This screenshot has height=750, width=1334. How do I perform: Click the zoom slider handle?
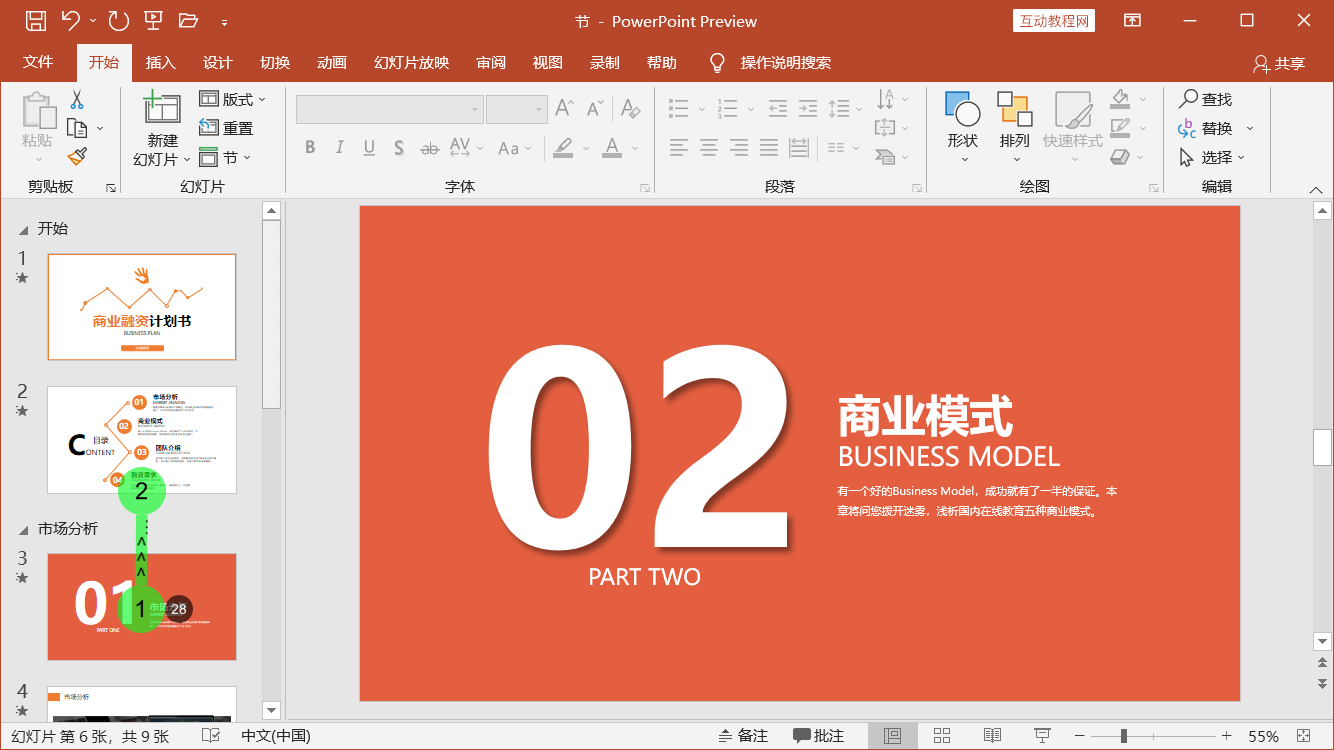coord(1124,736)
